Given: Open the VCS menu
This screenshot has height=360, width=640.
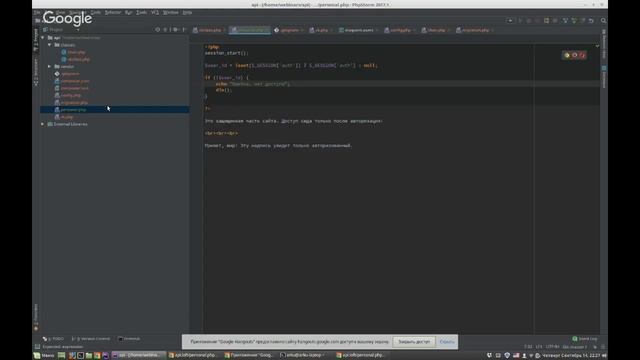Looking at the screenshot, I should (155, 13).
